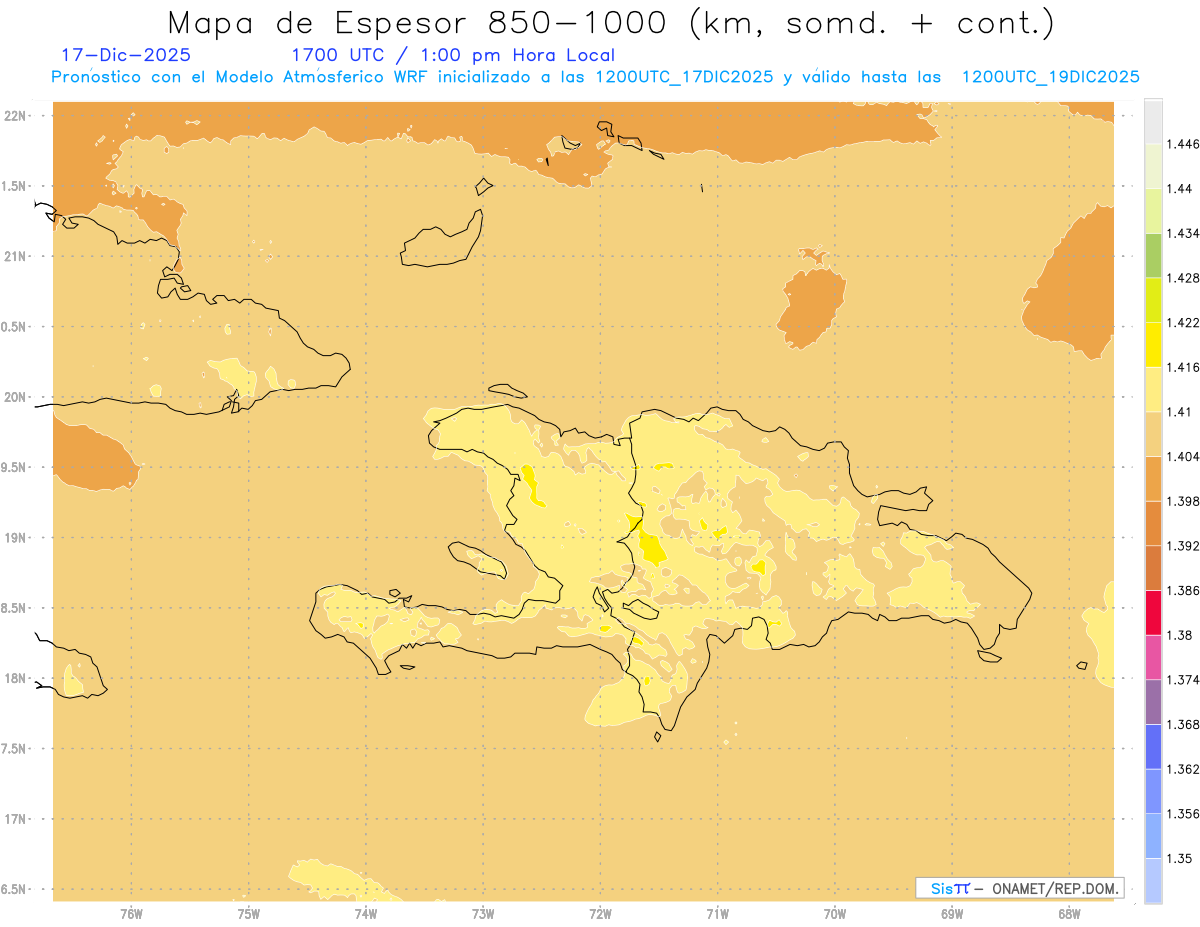The width and height of the screenshot is (1200, 927).
Task: Click the '74W' longitude label
Action: (365, 914)
